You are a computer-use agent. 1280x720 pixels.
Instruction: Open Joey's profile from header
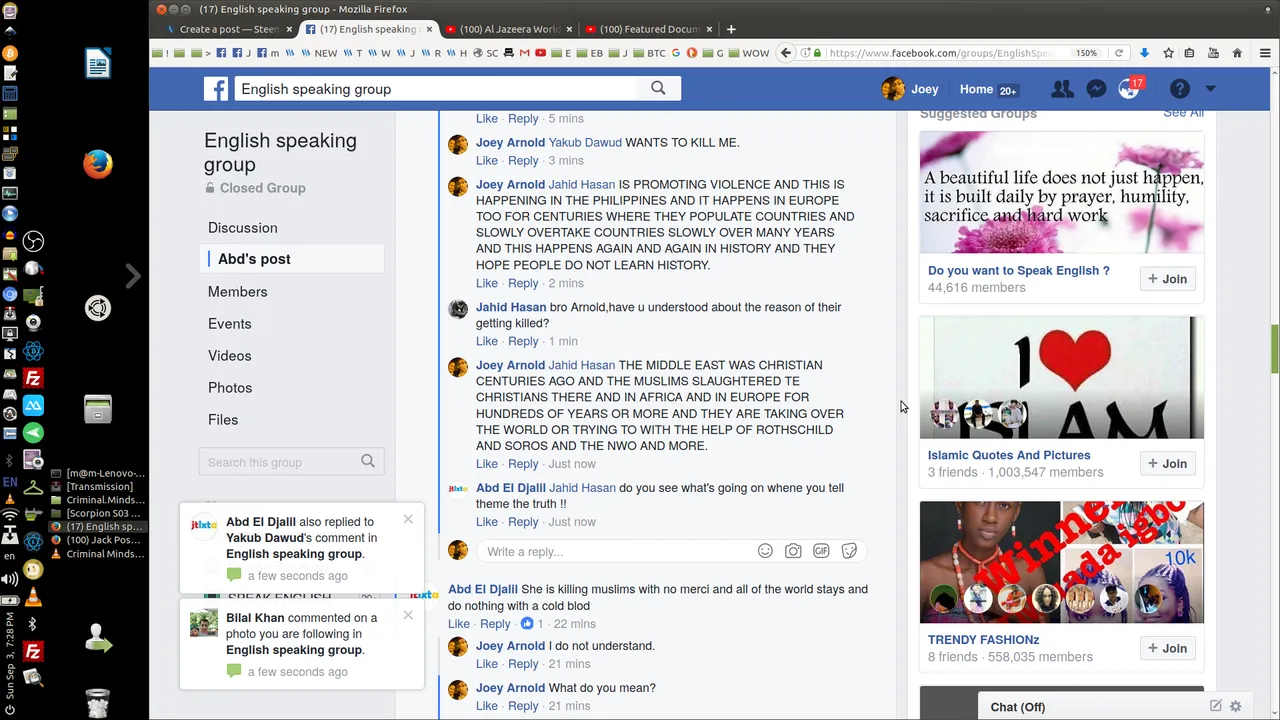(910, 89)
